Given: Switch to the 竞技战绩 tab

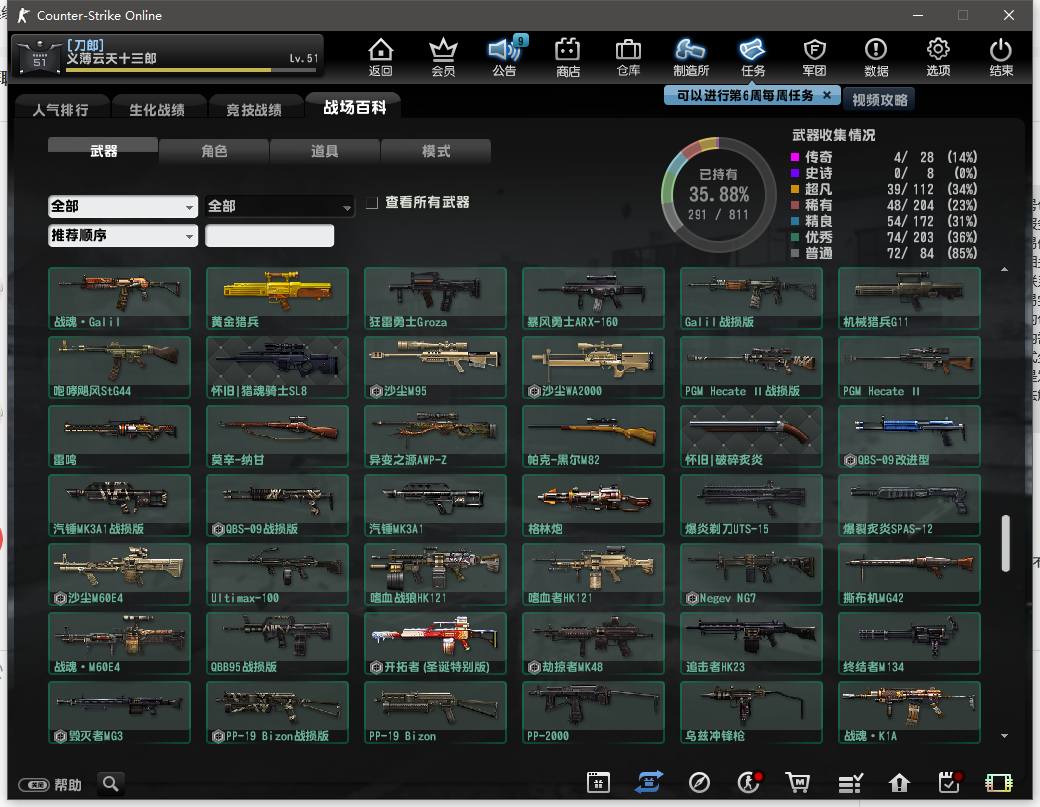Looking at the screenshot, I should click(x=254, y=109).
